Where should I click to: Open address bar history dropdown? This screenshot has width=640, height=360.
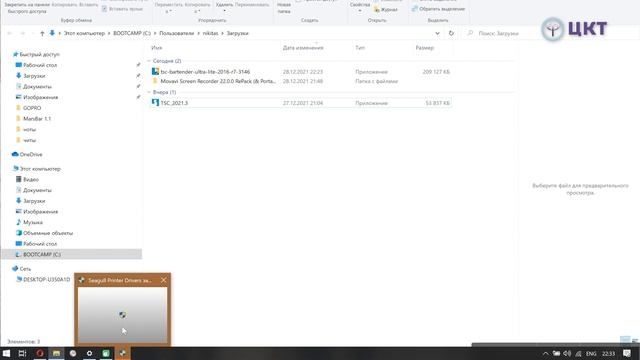437,33
